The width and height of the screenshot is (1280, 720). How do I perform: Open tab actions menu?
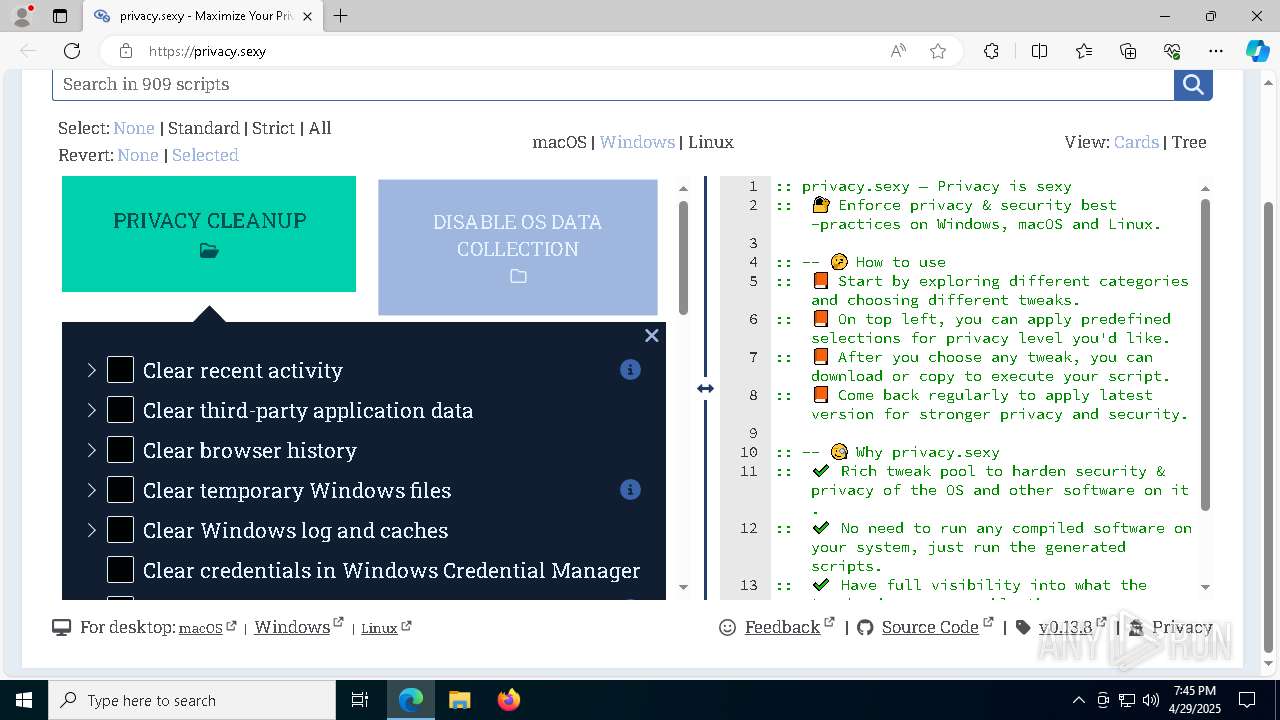(x=60, y=16)
